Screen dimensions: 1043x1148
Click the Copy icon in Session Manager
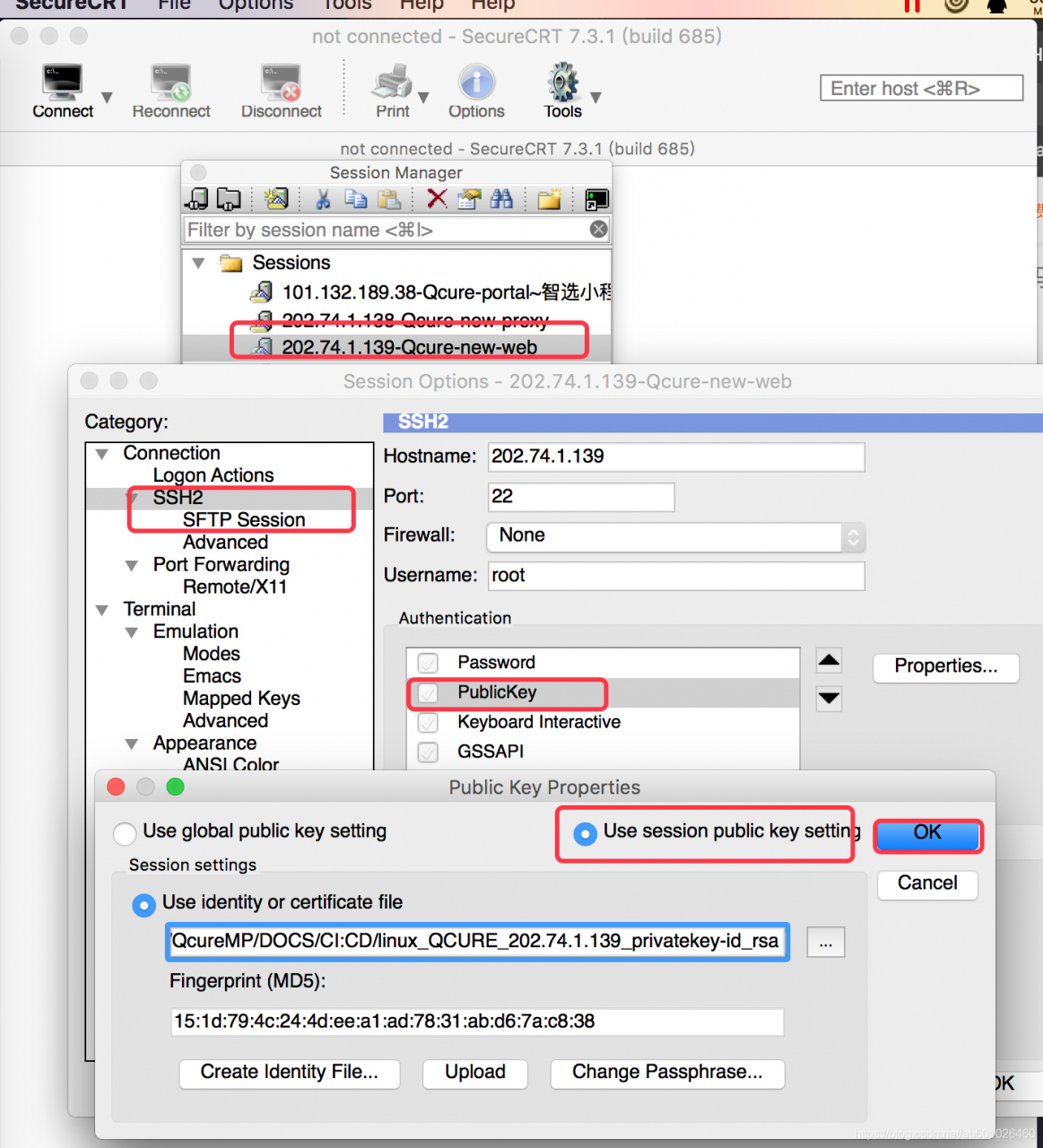pos(356,199)
